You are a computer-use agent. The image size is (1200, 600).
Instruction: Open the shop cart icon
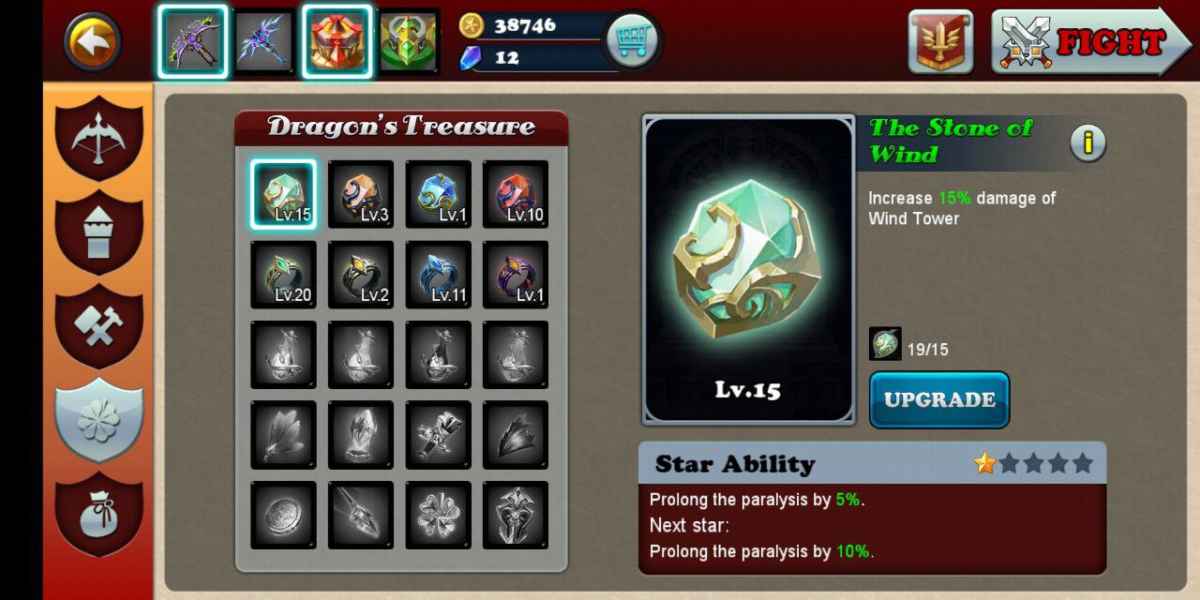tap(632, 42)
